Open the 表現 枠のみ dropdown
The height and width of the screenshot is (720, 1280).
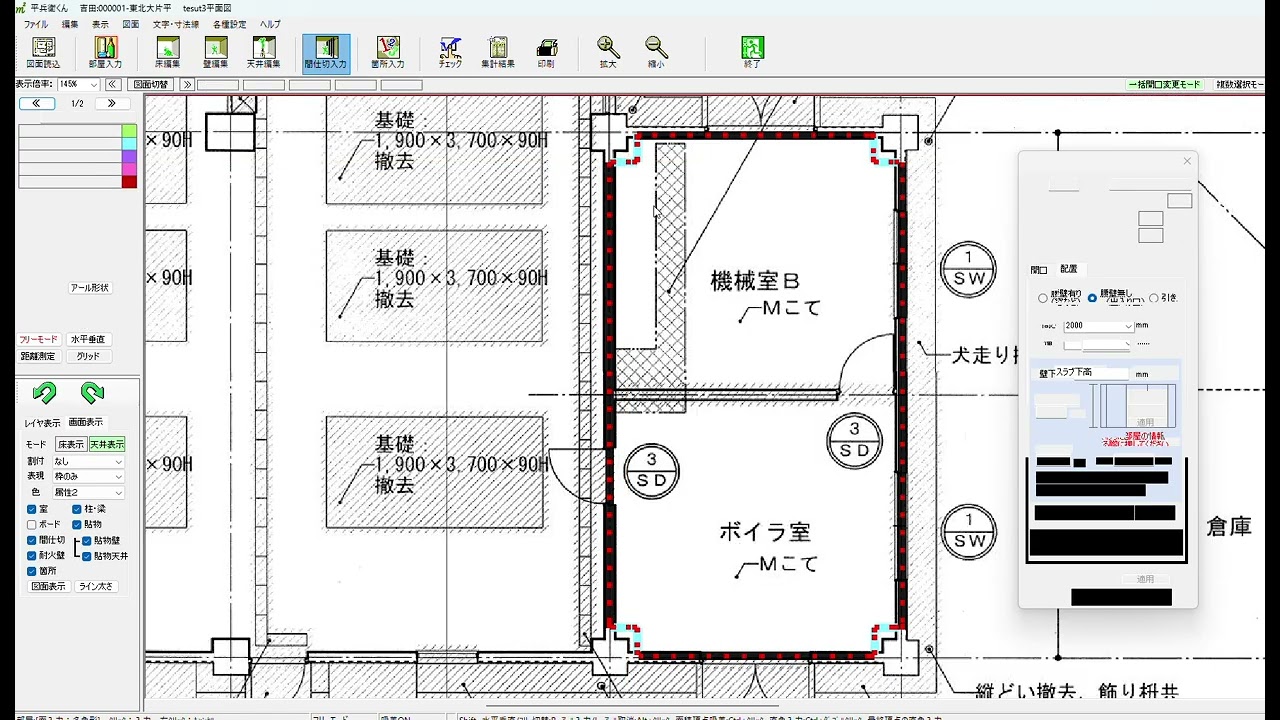pos(88,477)
